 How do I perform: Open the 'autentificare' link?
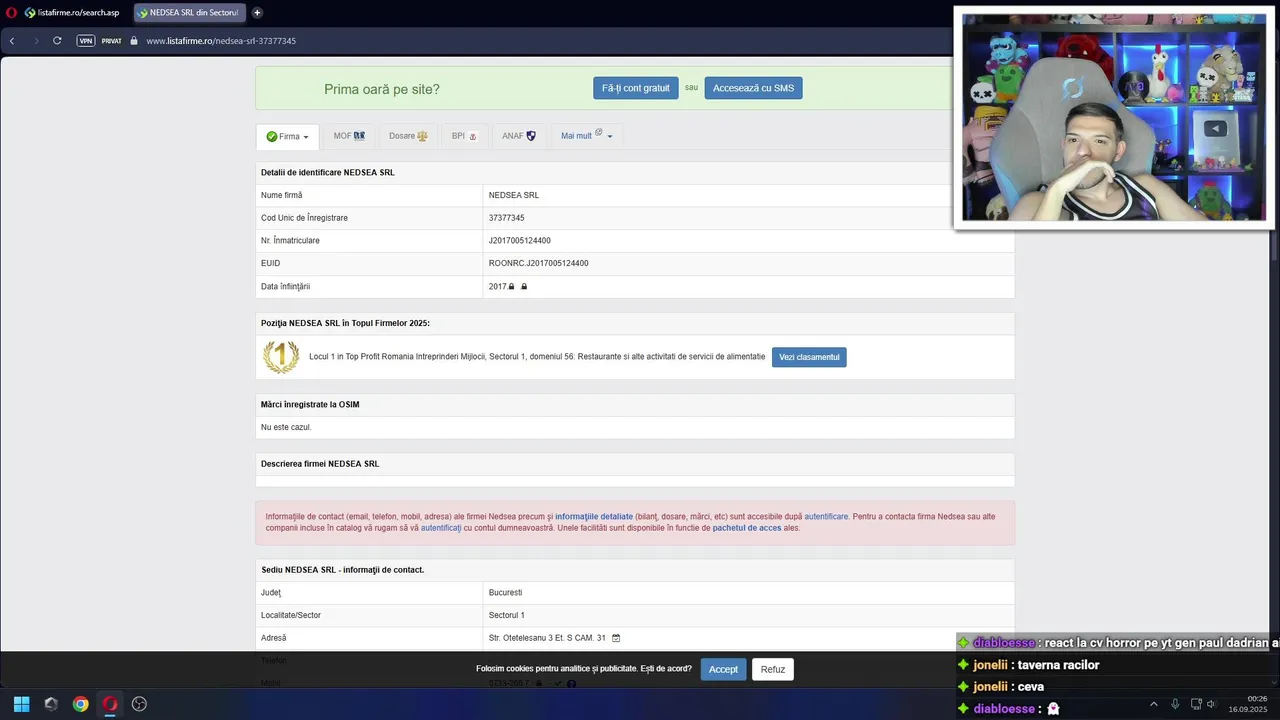[x=826, y=517]
